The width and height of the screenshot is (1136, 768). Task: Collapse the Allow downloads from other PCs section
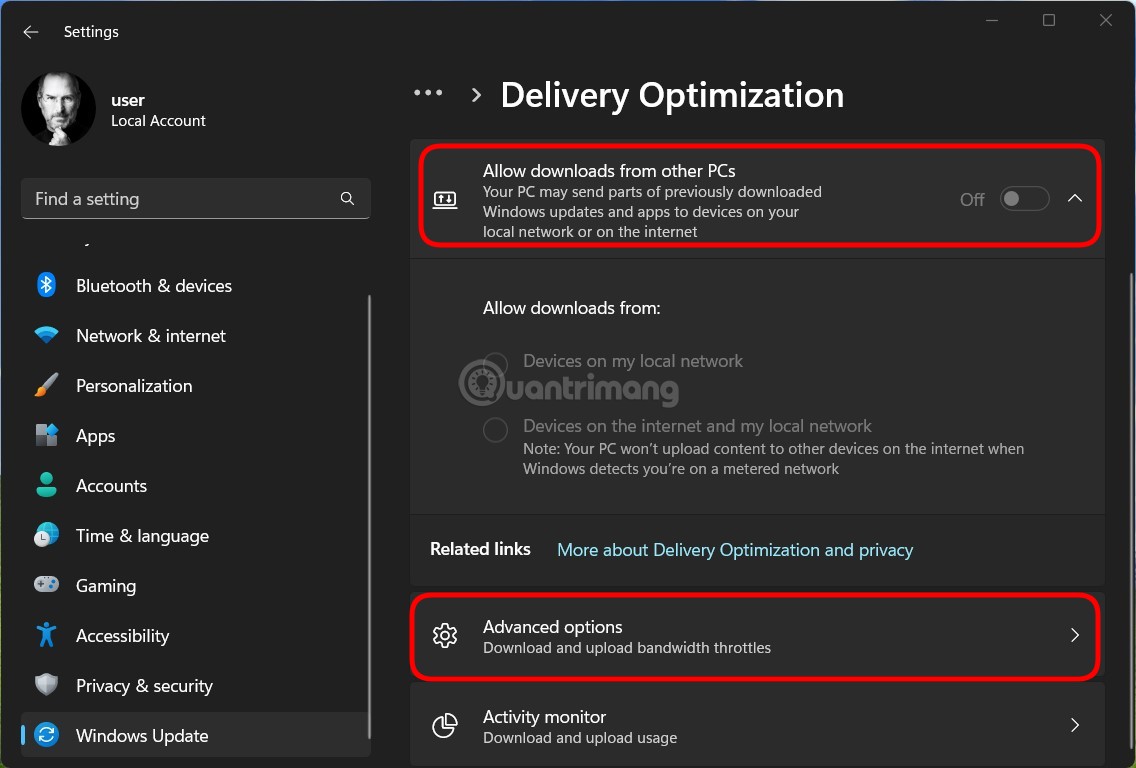(x=1075, y=198)
